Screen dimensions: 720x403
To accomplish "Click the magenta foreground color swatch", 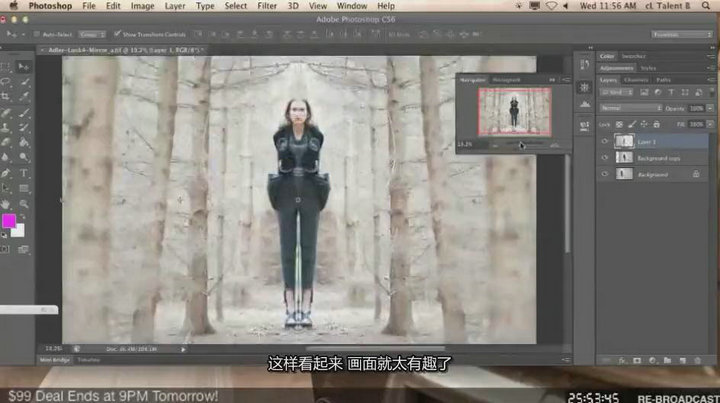I will tap(8, 221).
